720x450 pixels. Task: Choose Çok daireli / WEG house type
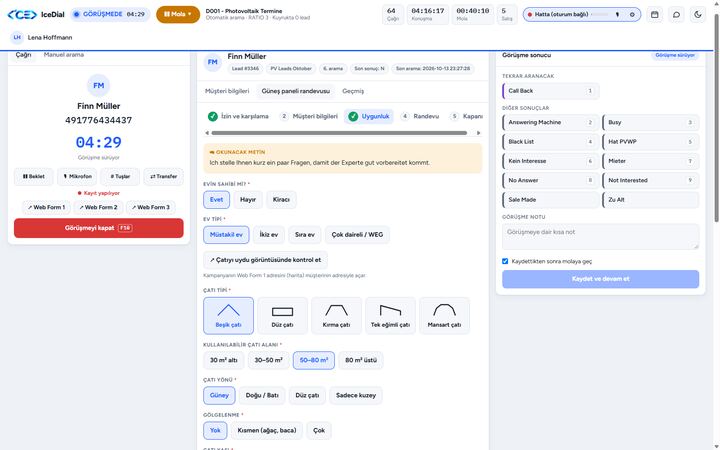[x=357, y=235]
